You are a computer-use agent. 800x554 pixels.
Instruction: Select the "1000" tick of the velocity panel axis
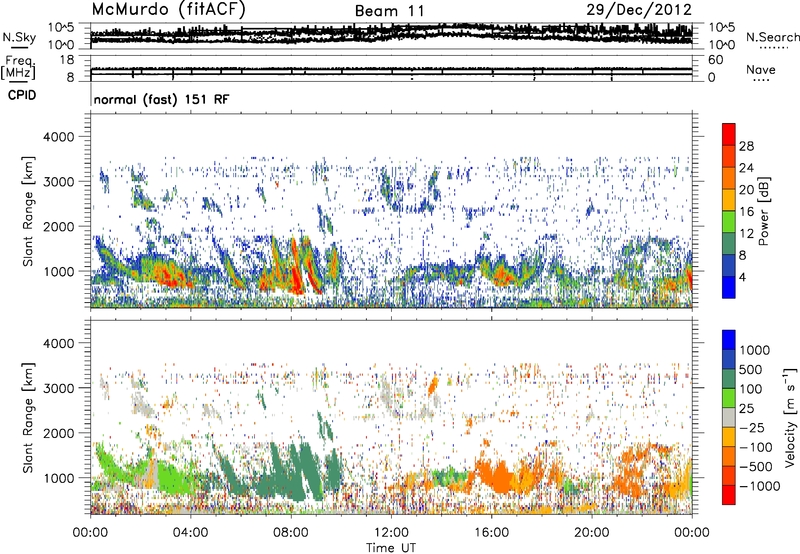(58, 478)
